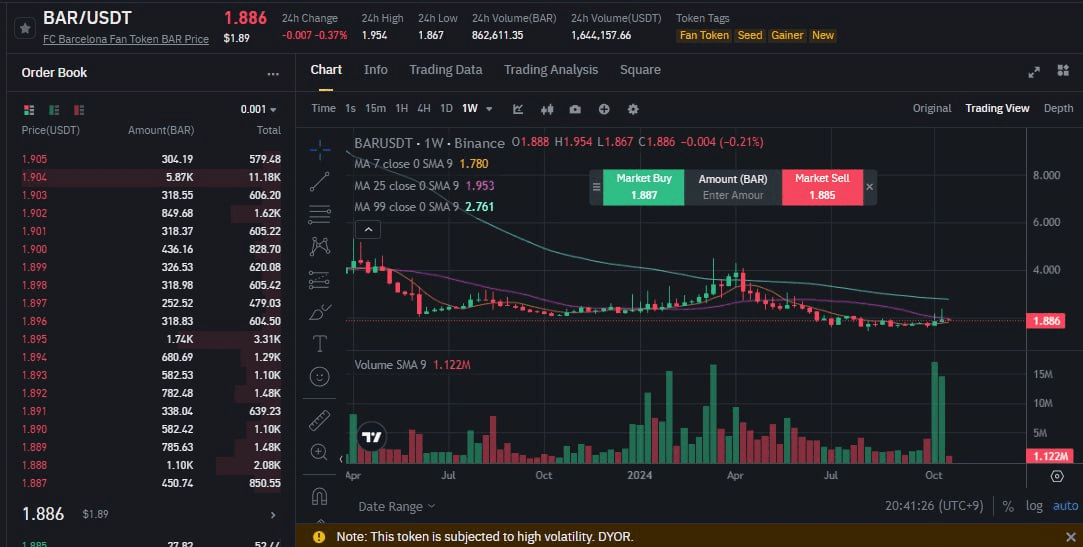Open the technical indicators chart icon
Image resolution: width=1083 pixels, height=547 pixels.
point(518,108)
